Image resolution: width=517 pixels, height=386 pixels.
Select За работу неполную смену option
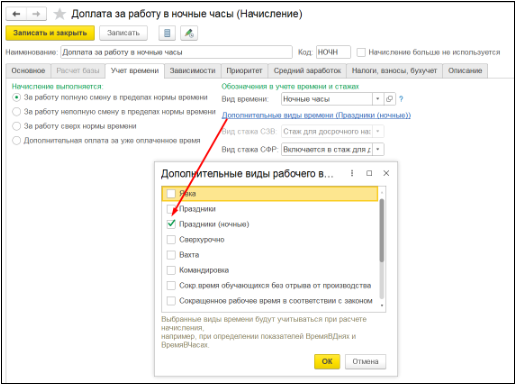pyautogui.click(x=16, y=112)
